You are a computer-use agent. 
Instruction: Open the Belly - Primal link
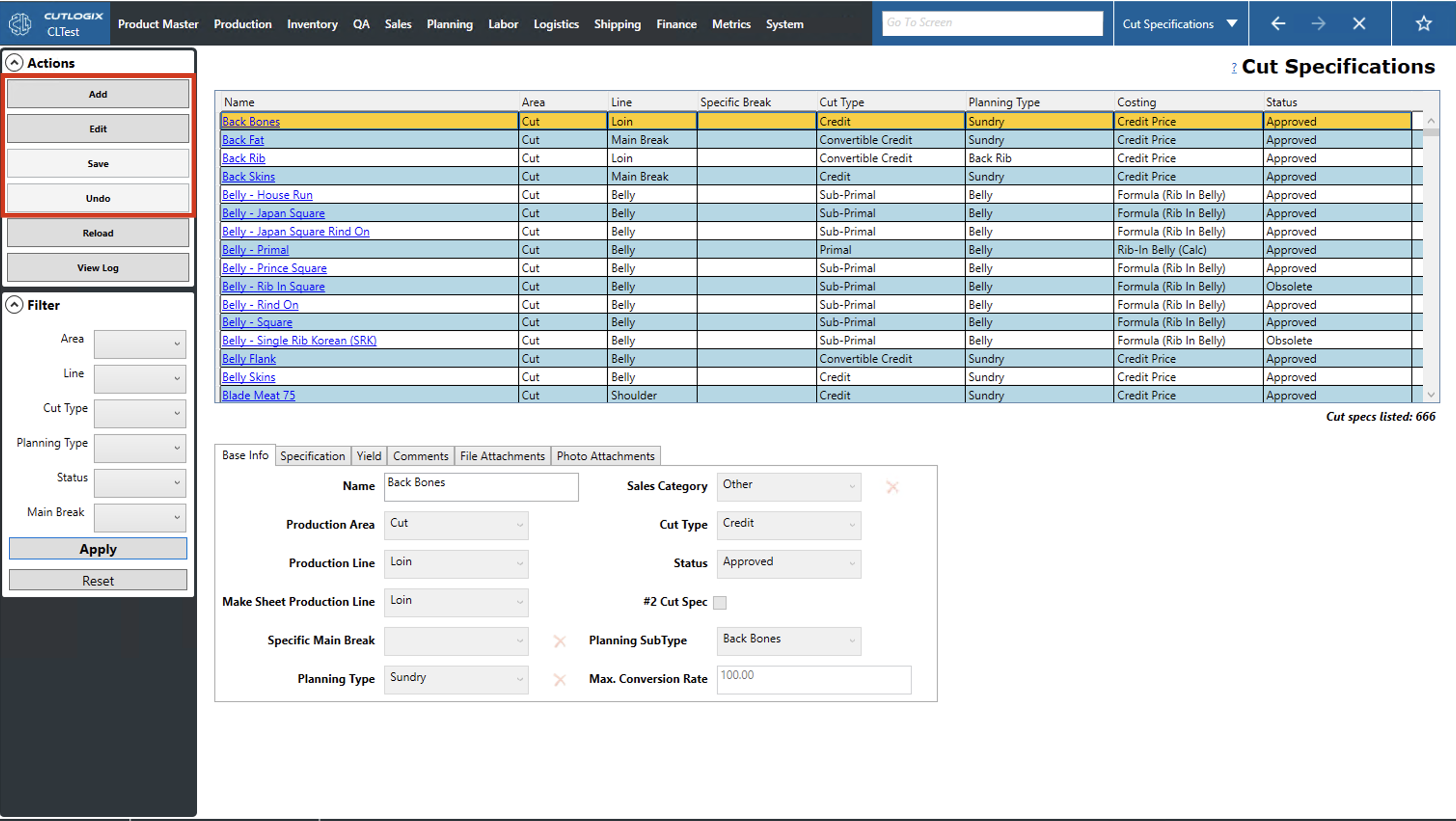(x=256, y=250)
